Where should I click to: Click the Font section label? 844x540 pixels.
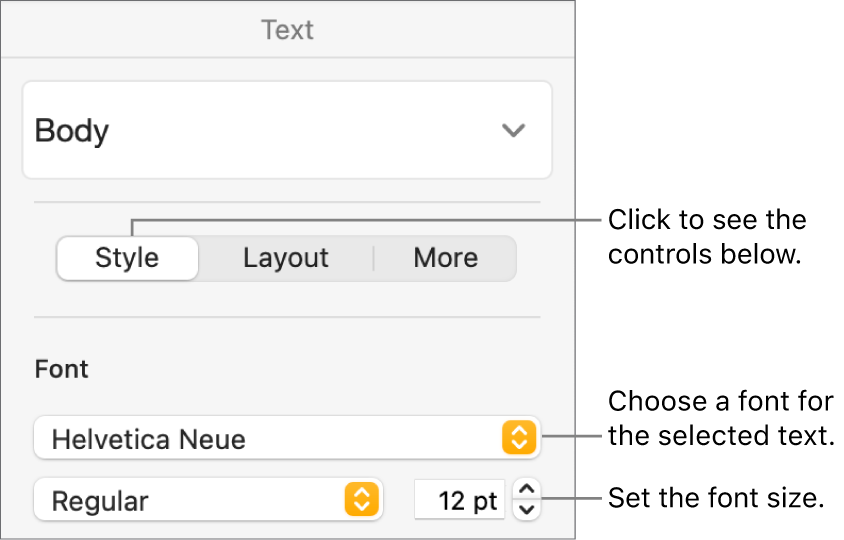62,369
